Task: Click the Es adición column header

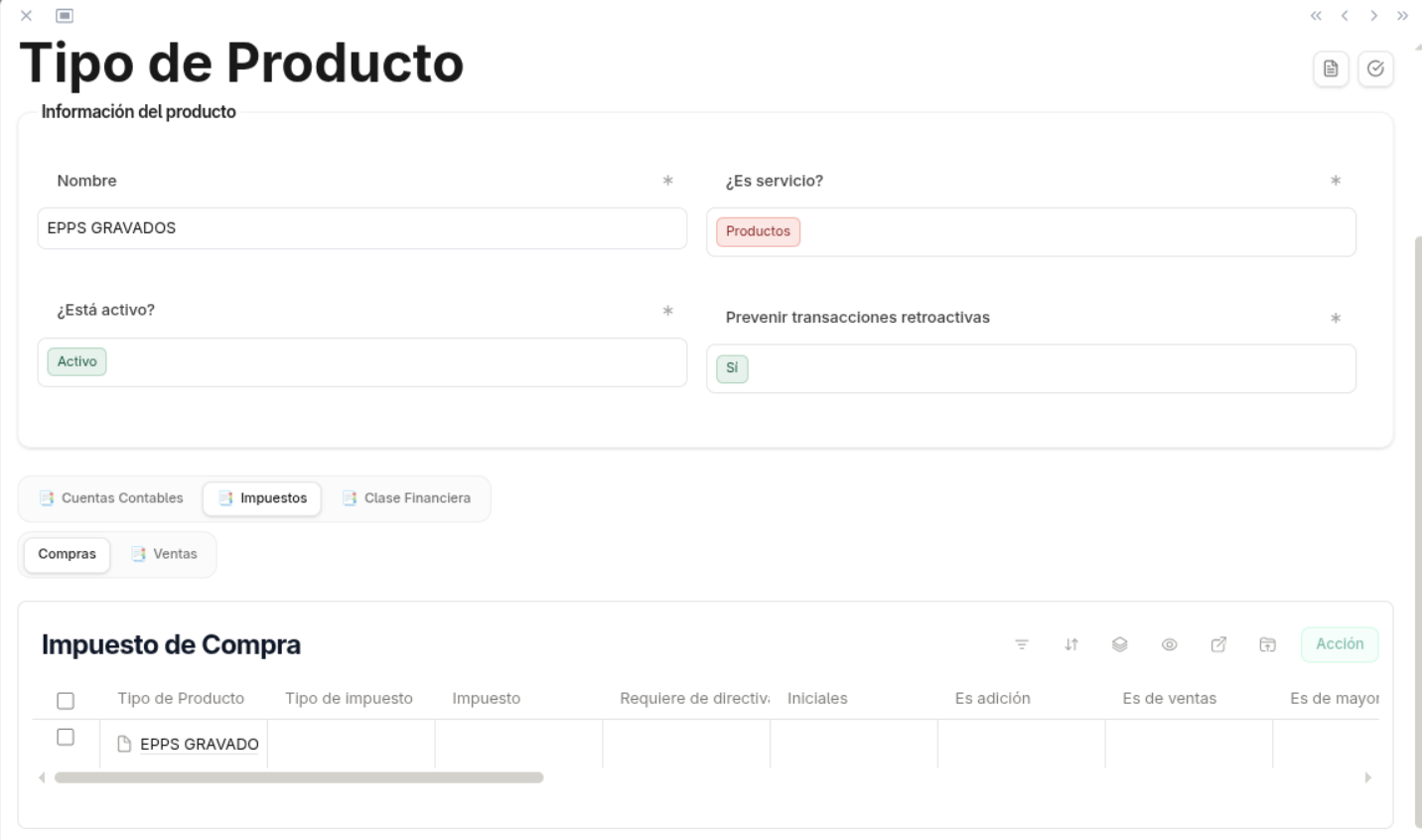Action: tap(993, 698)
